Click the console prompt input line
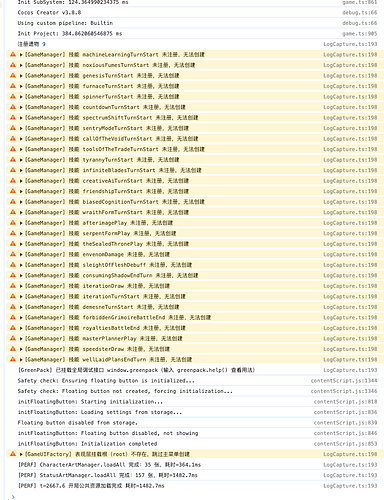 point(197,497)
